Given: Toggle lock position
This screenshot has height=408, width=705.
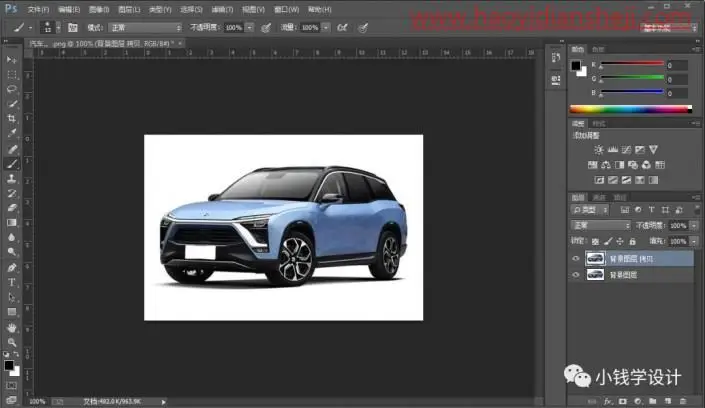Looking at the screenshot, I should [x=620, y=242].
